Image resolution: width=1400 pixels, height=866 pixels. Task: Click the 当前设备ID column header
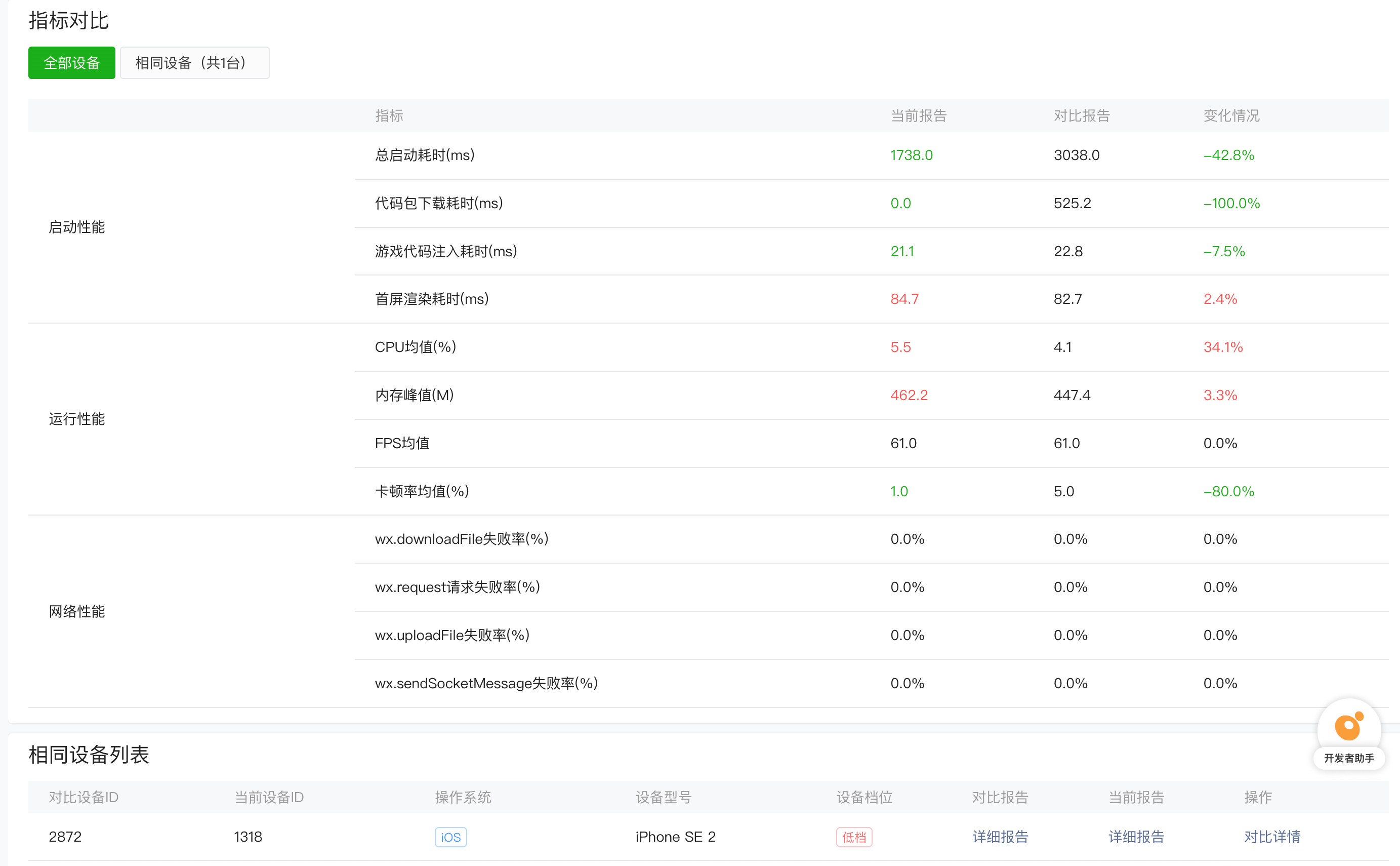tap(269, 797)
